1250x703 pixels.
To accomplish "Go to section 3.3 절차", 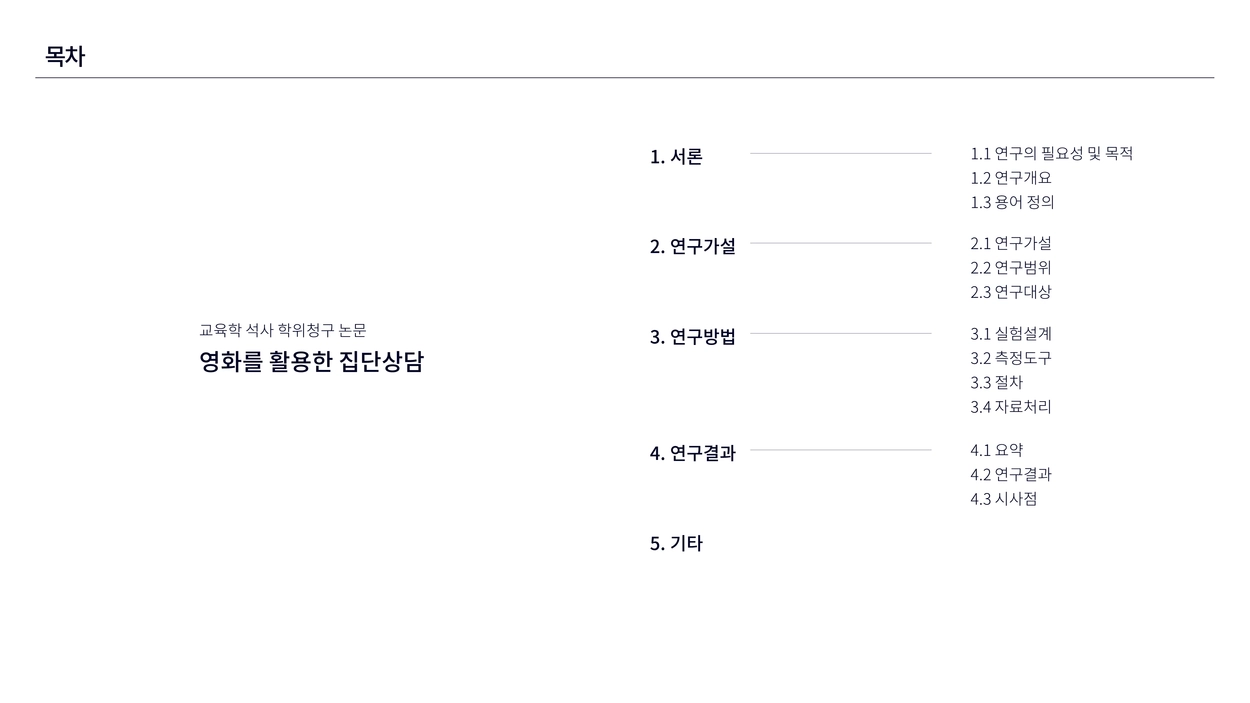I will click(996, 382).
